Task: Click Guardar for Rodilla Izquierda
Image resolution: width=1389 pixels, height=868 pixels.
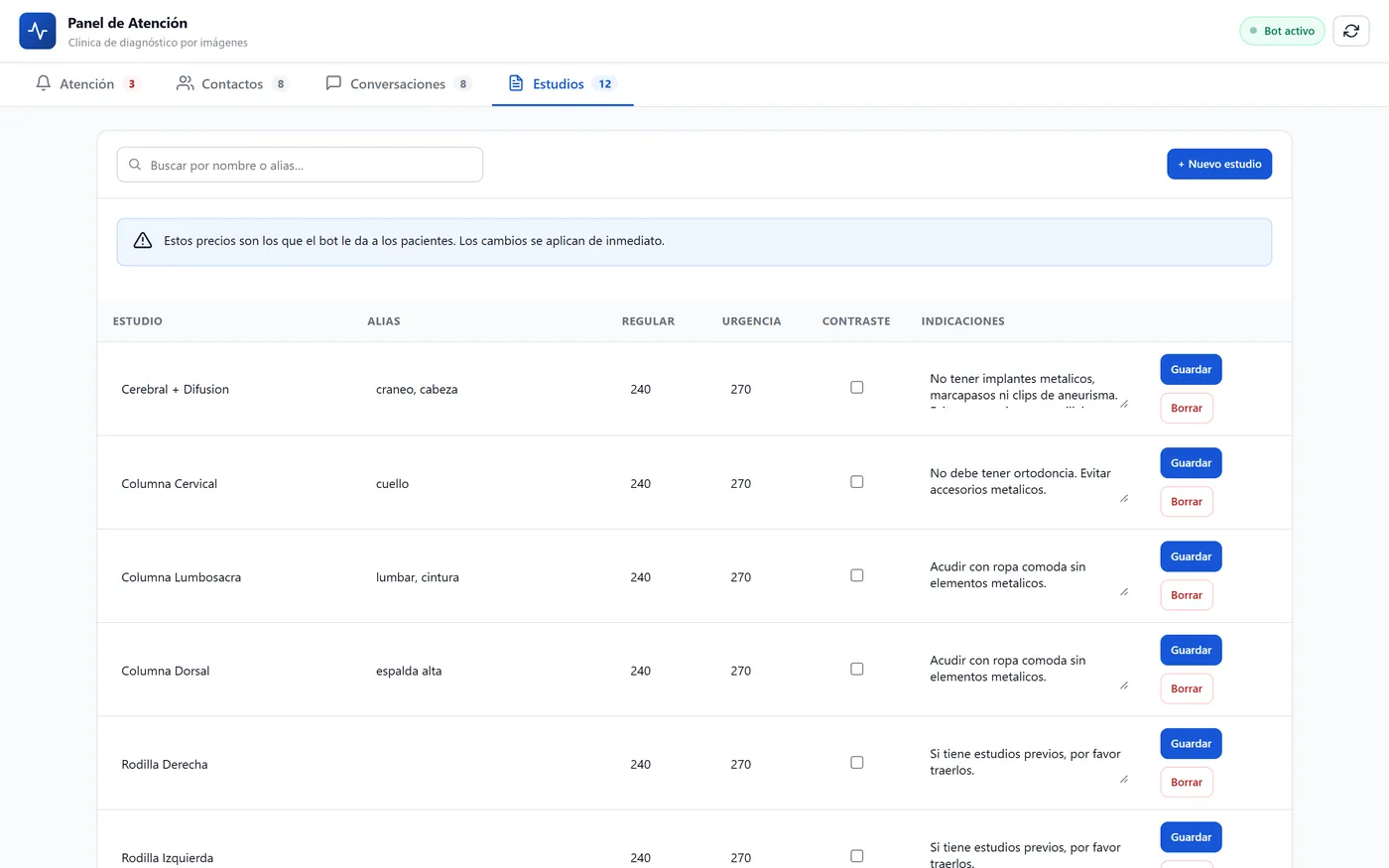Action: click(1191, 837)
